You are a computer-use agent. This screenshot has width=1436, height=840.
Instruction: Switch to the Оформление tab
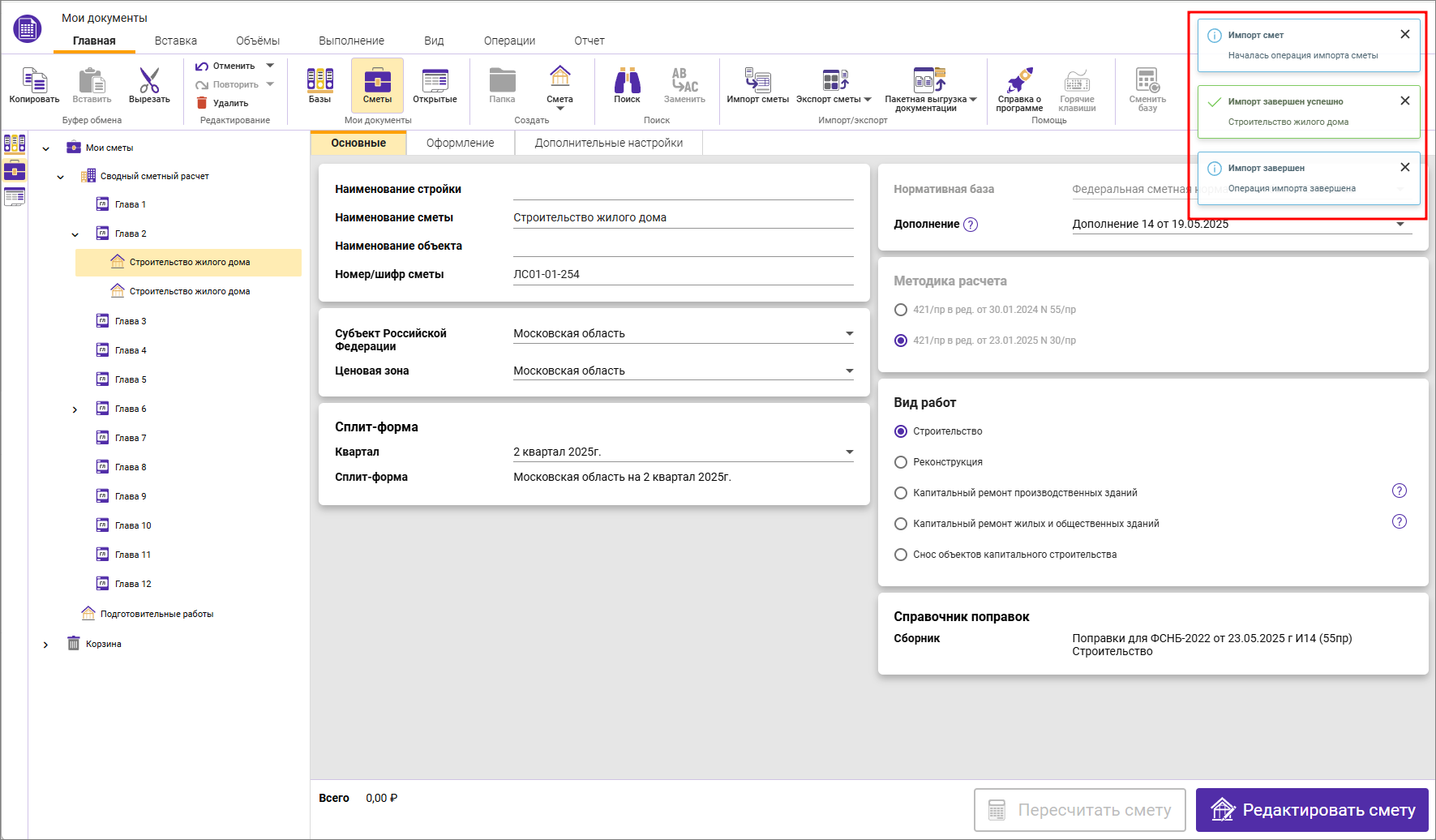[460, 143]
